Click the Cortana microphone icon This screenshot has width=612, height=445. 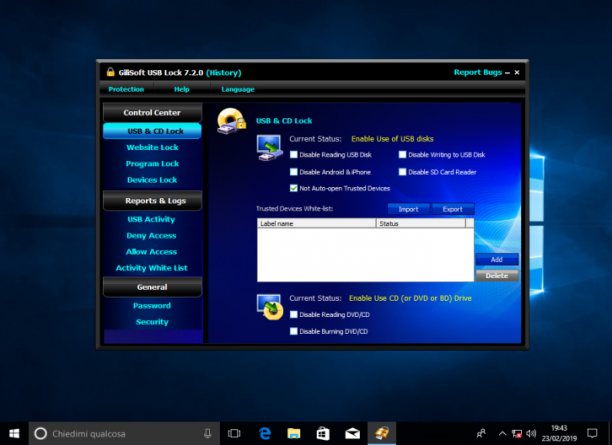[208, 433]
